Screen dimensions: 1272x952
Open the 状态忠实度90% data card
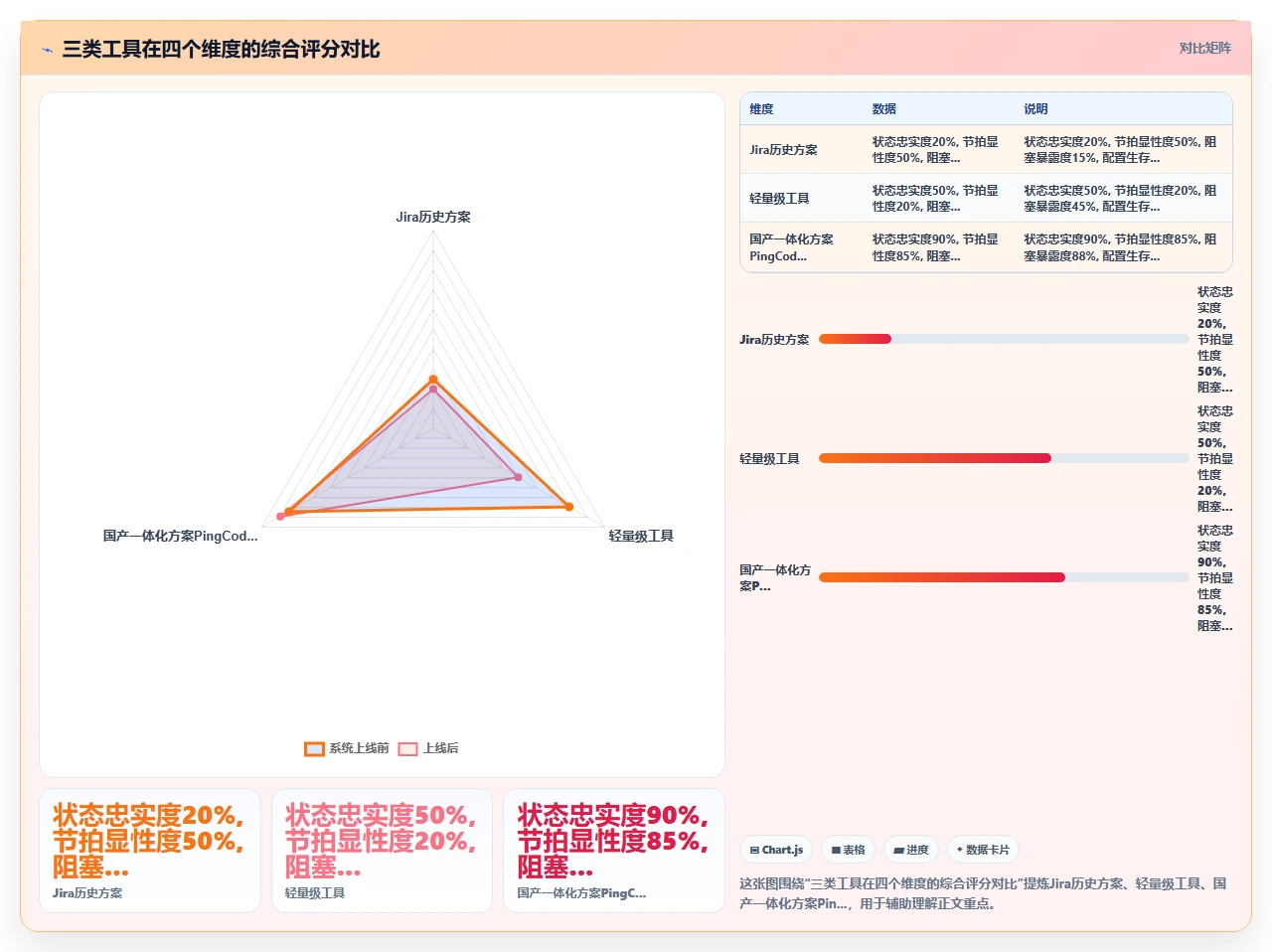pyautogui.click(x=614, y=851)
